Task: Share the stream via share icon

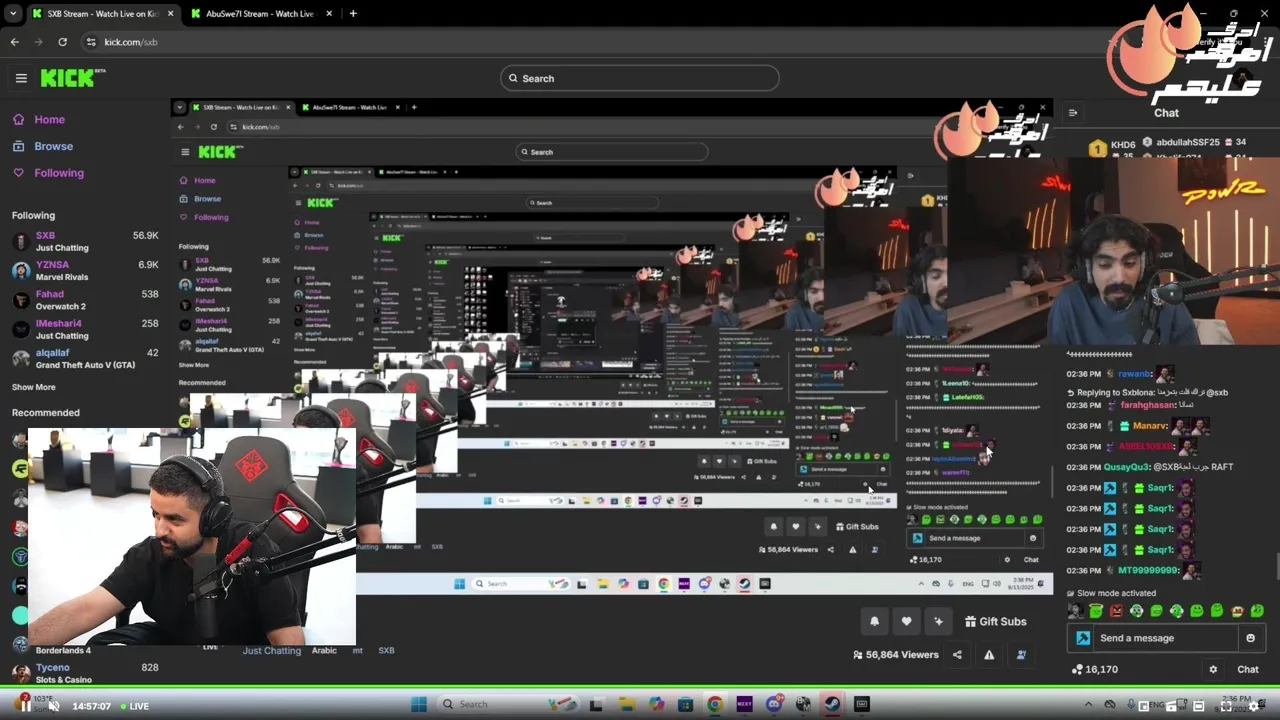Action: tap(957, 655)
